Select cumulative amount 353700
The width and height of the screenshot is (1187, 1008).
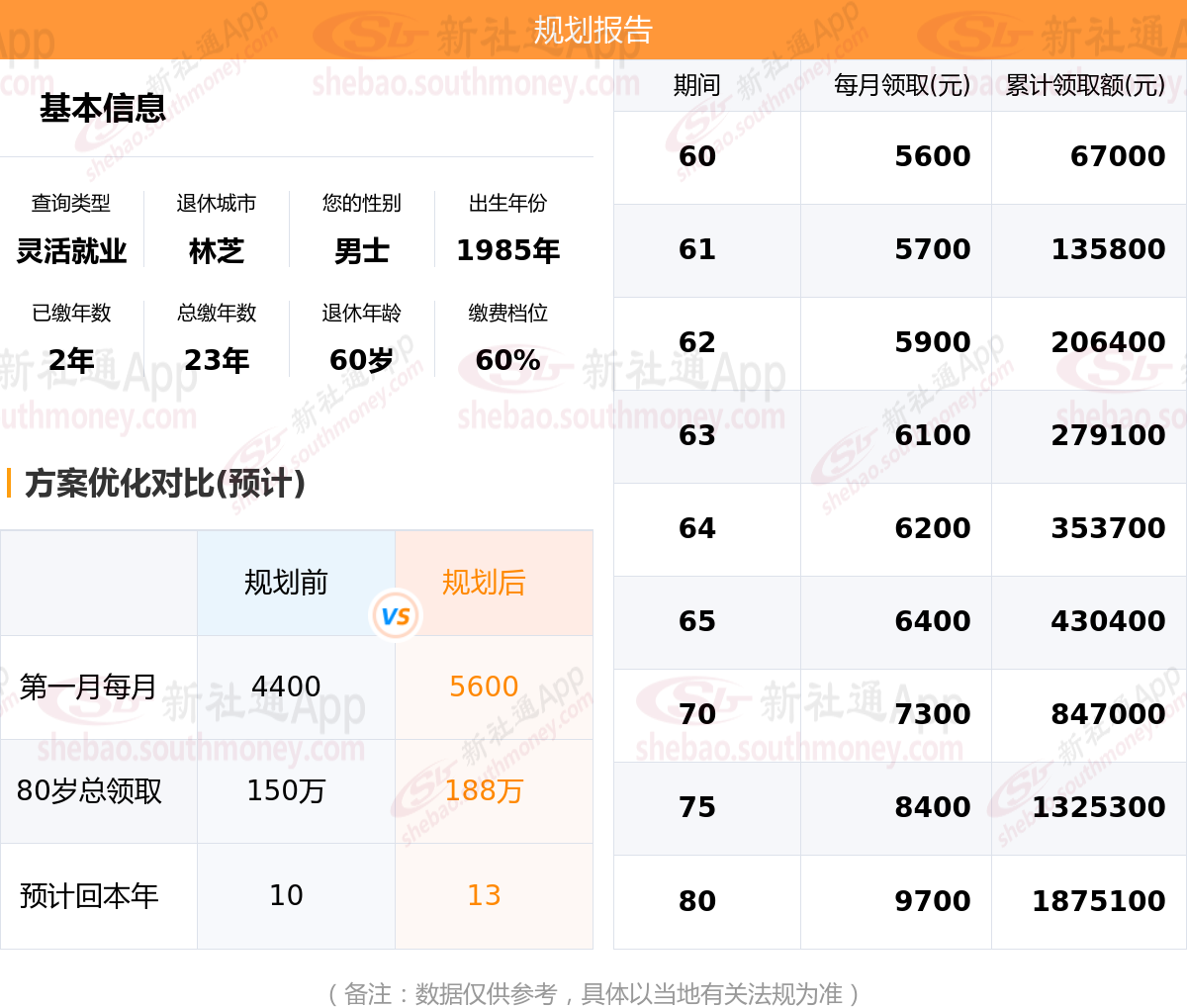pos(1108,528)
